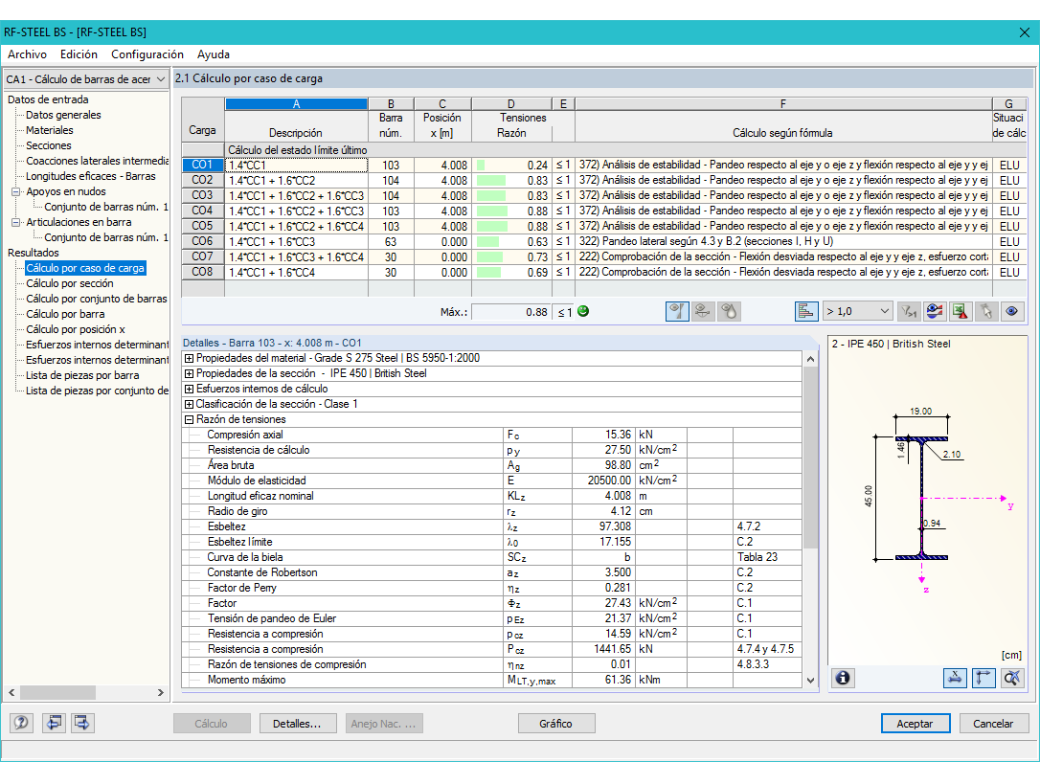The image size is (1040, 782).
Task: Open the Archivo menu
Action: point(27,54)
